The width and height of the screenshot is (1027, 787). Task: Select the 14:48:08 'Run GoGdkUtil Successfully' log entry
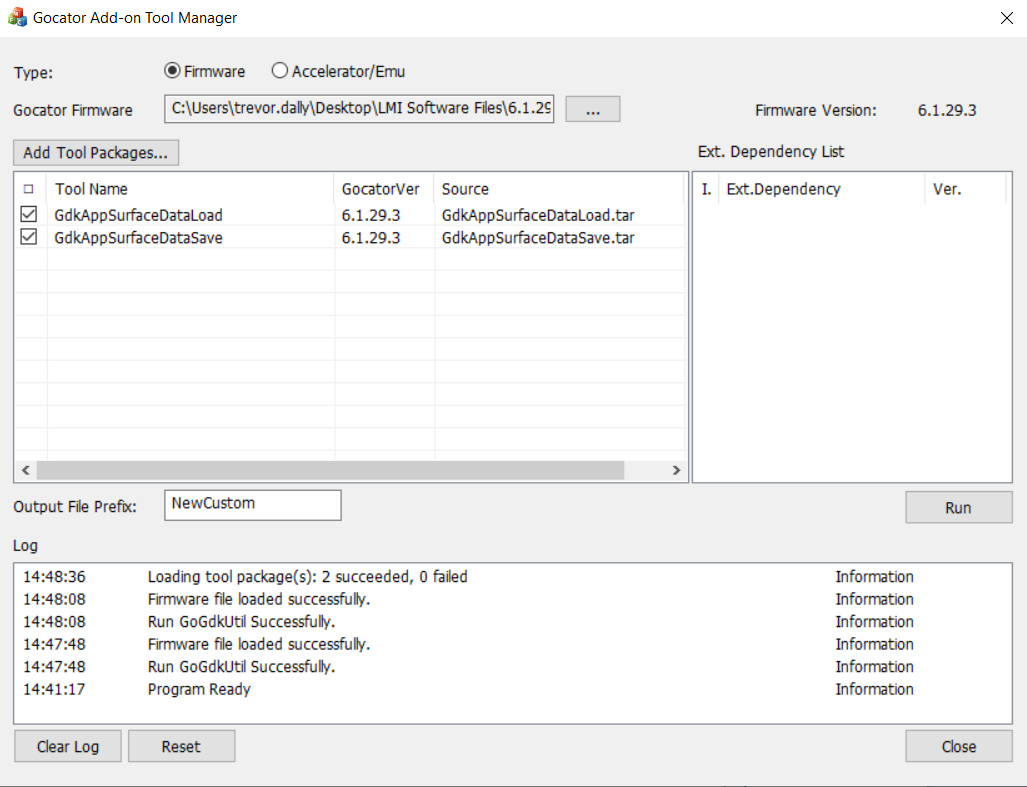512,621
